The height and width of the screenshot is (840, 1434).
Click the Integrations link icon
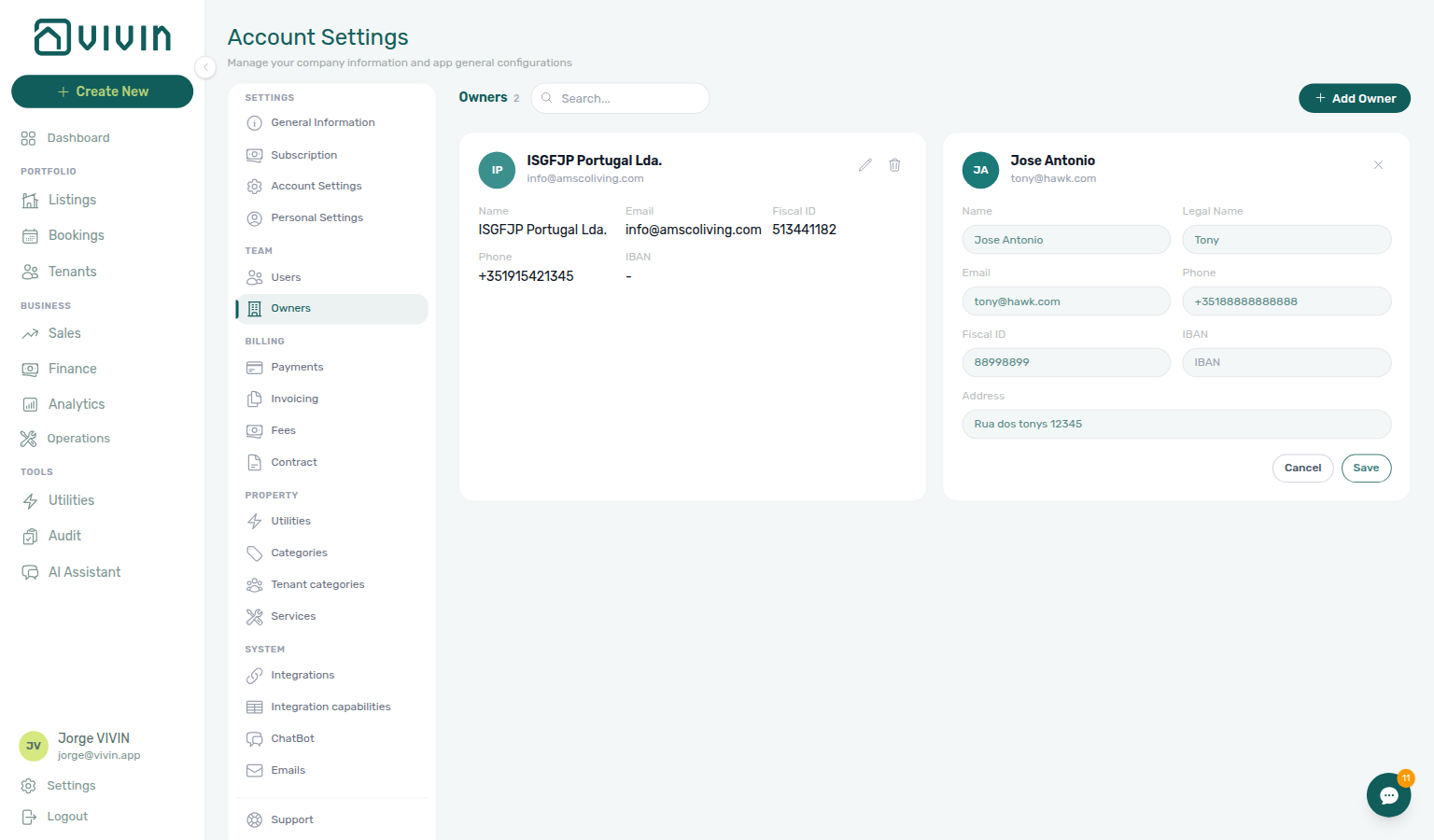click(254, 676)
